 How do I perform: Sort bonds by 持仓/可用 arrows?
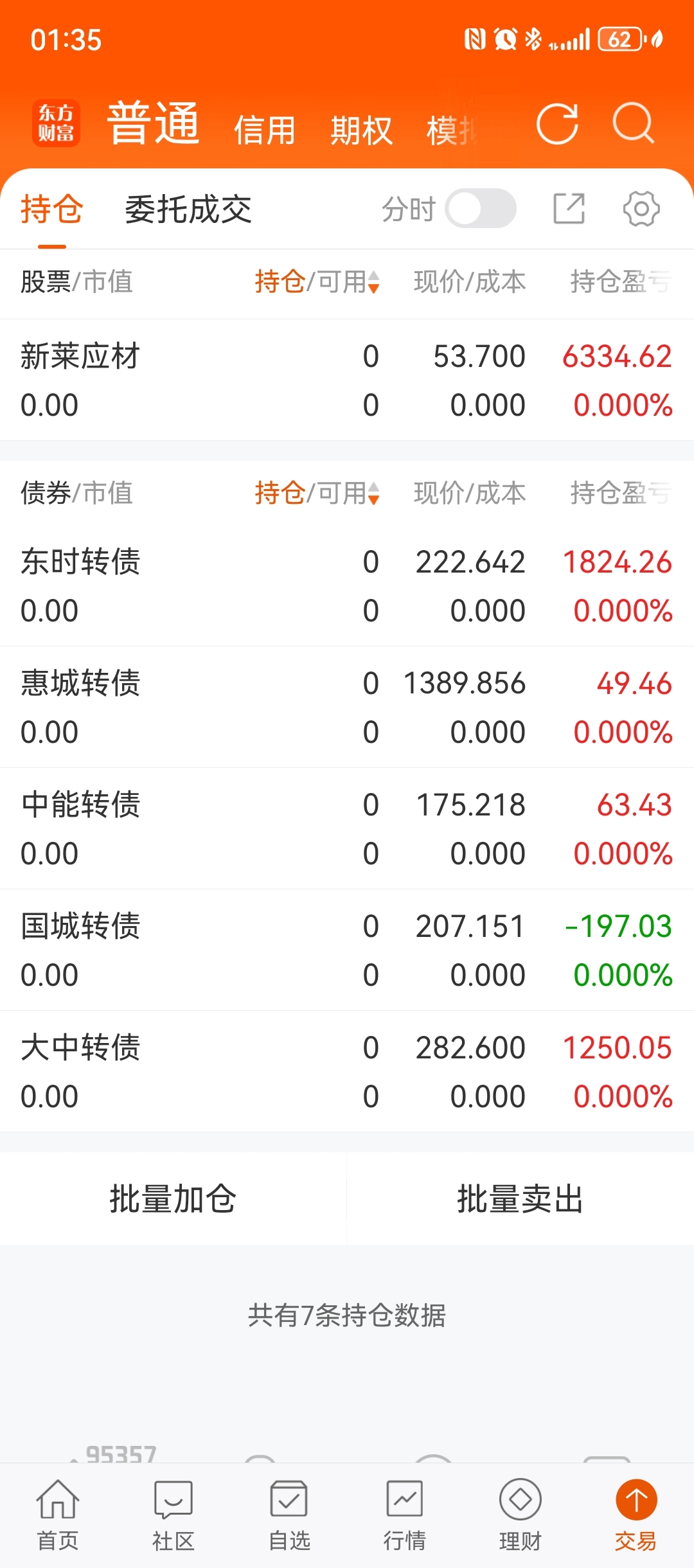point(374,494)
